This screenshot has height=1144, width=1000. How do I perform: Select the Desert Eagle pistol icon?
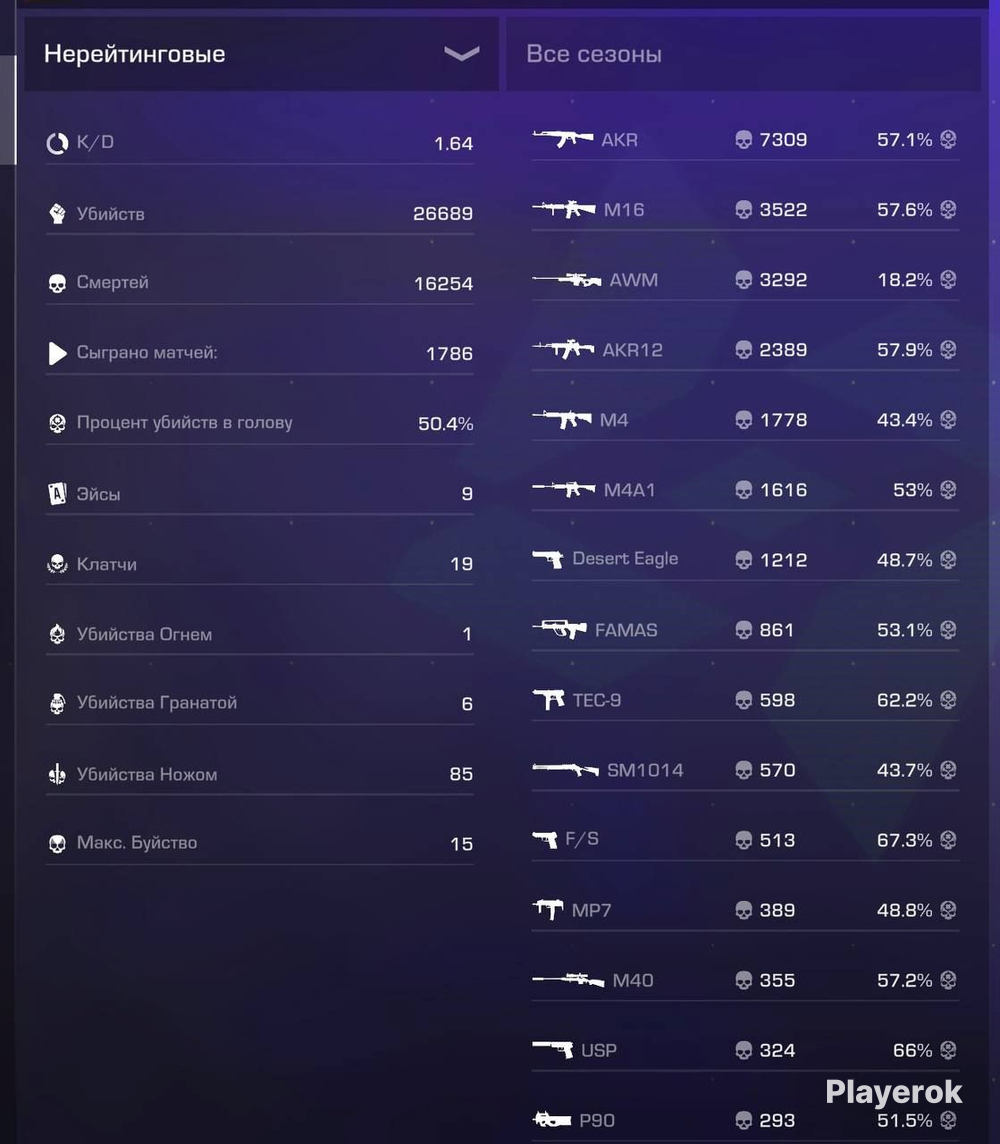point(548,560)
